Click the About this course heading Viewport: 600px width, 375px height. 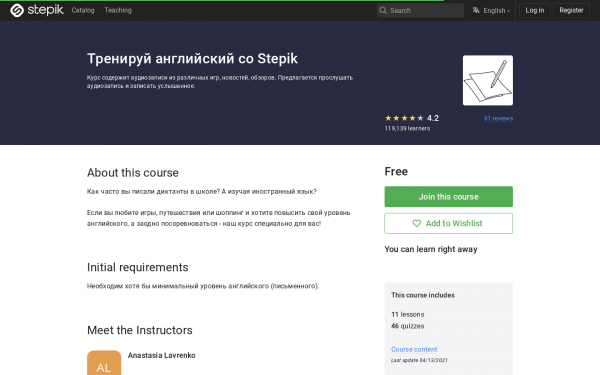[133, 173]
